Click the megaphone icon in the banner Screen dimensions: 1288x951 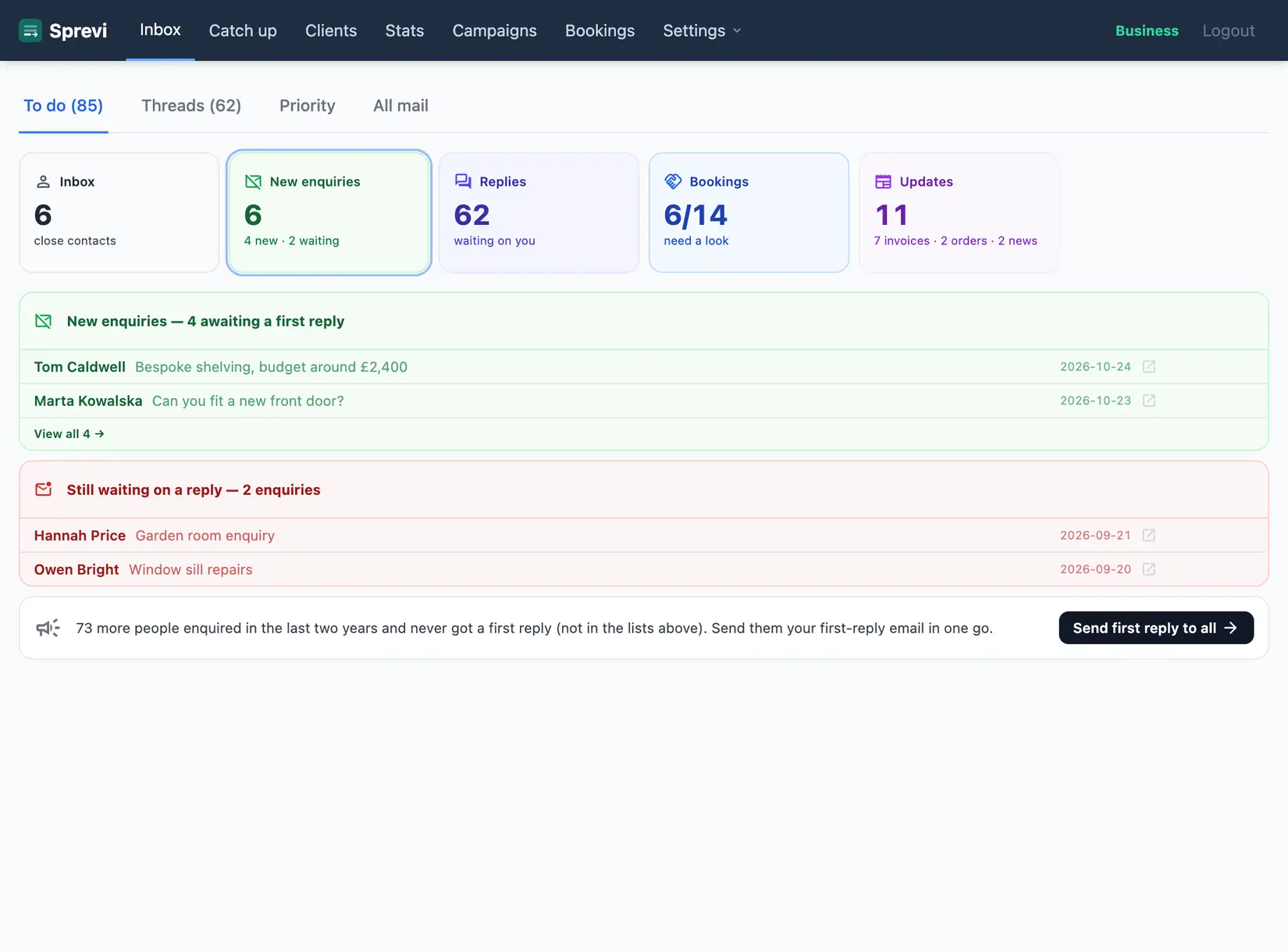click(48, 629)
